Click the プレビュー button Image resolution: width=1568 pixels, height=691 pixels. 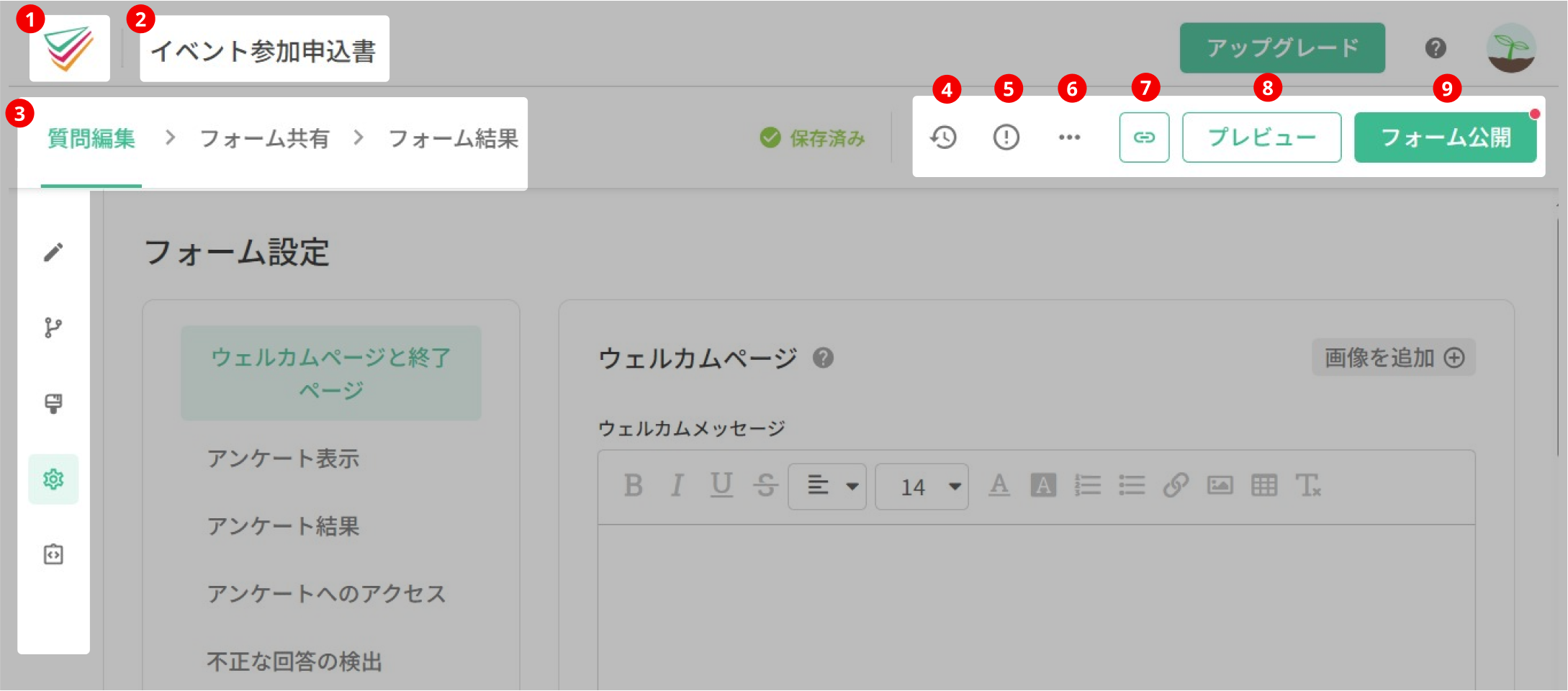1261,137
